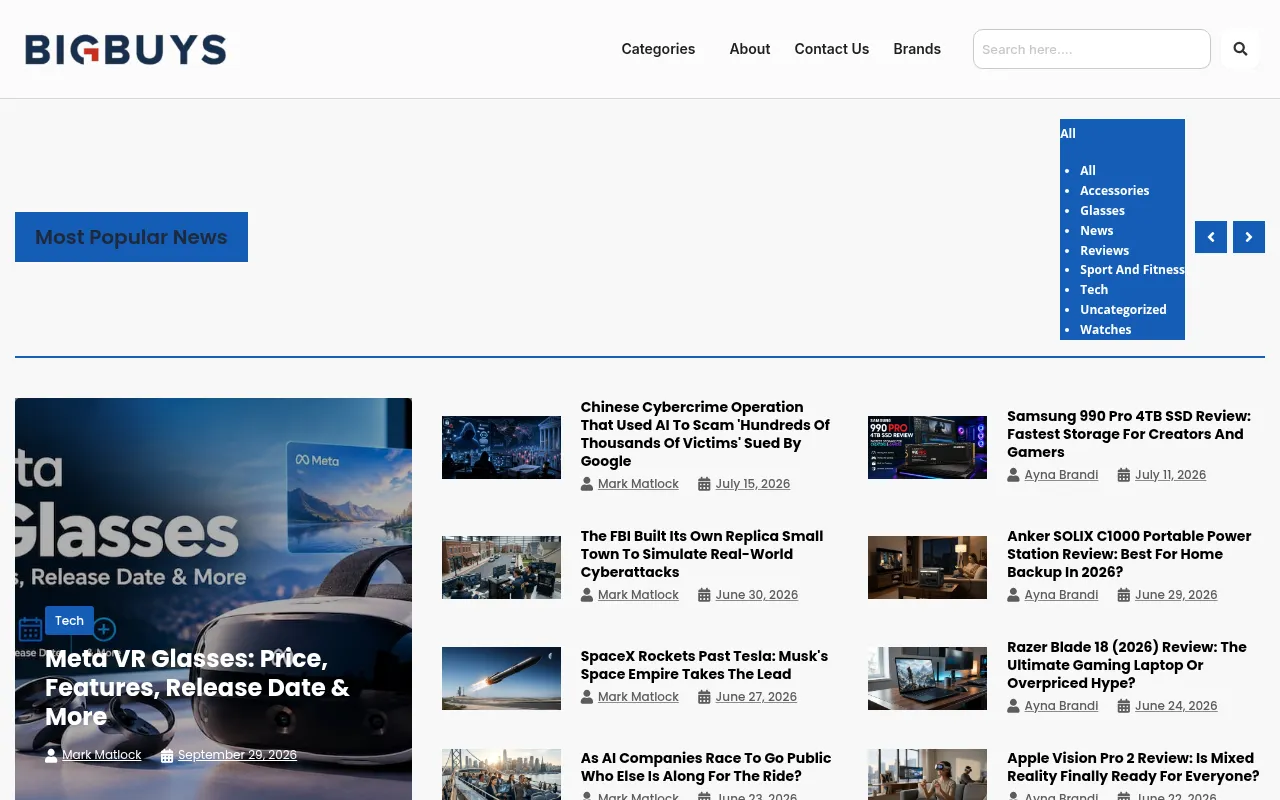Open Meta VR Glasses featured article title
The height and width of the screenshot is (800, 1280).
tap(197, 688)
